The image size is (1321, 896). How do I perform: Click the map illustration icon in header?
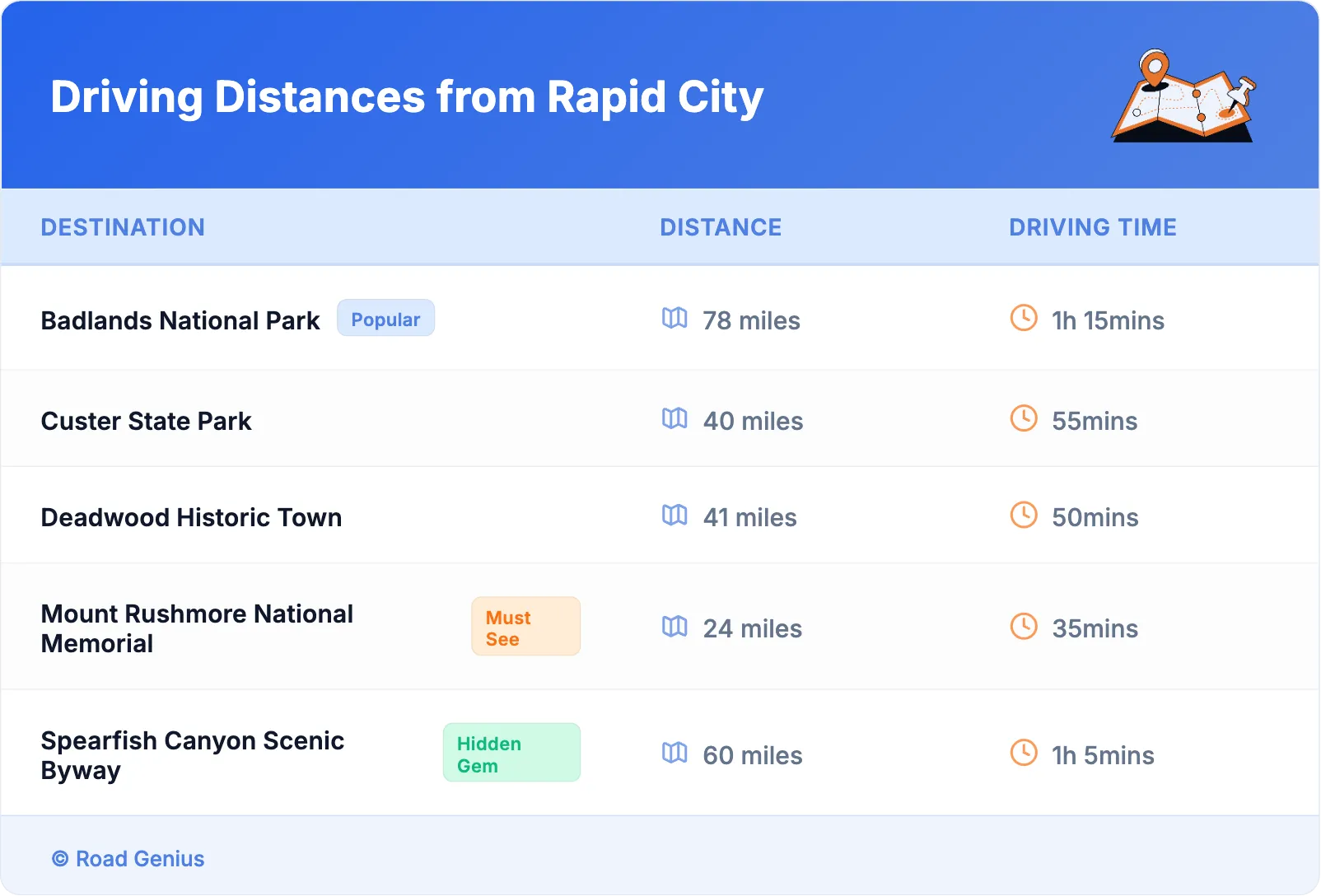click(1184, 96)
